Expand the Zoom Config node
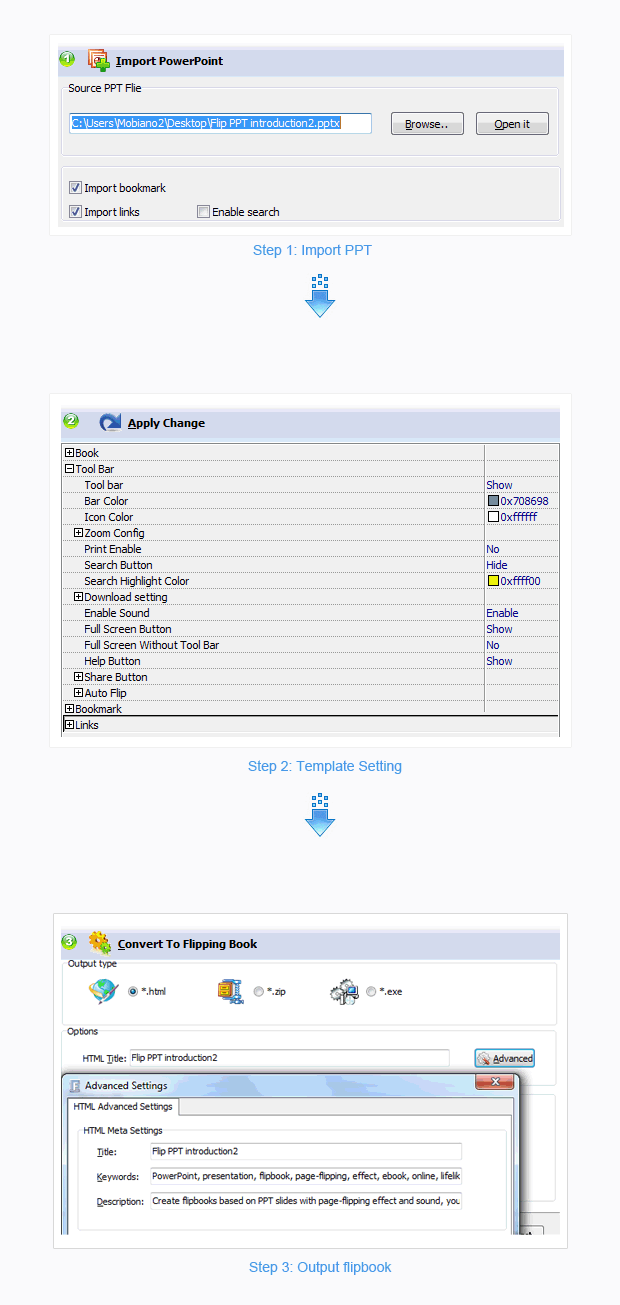Viewport: 620px width, 1305px height. click(x=79, y=533)
